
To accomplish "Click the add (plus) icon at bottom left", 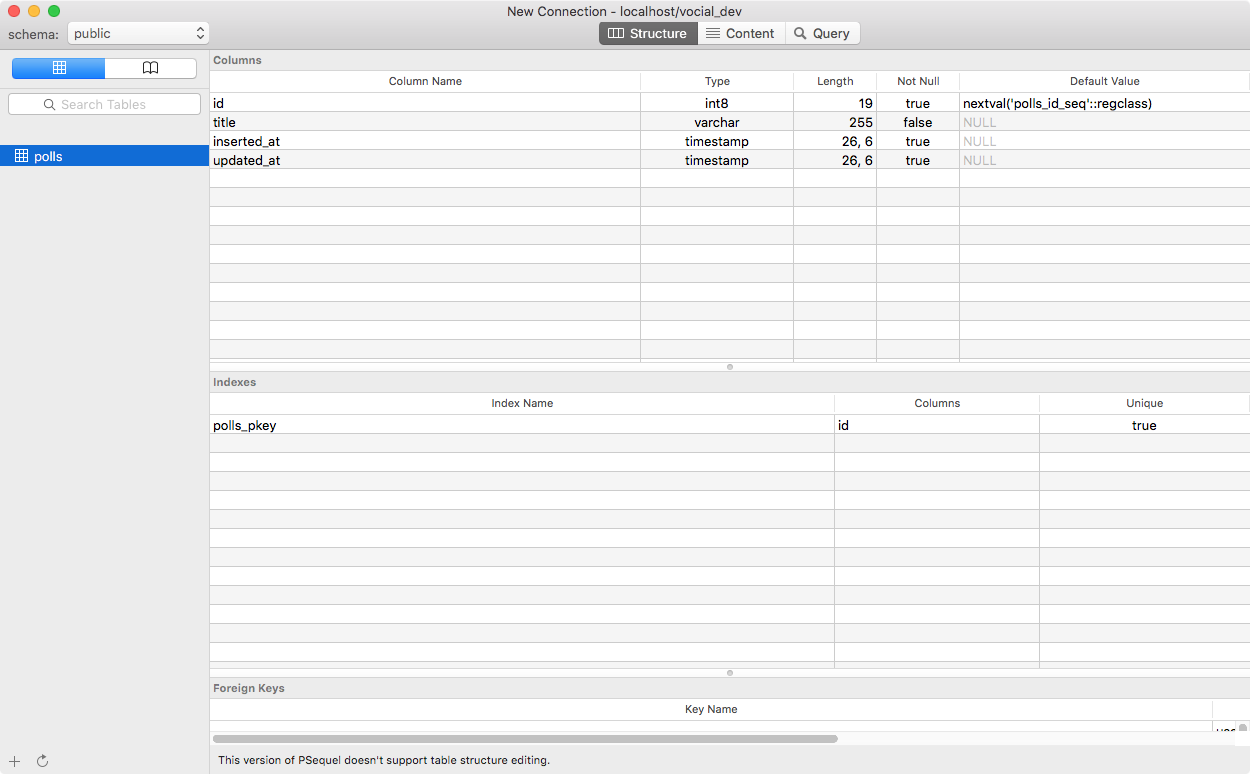I will point(14,761).
